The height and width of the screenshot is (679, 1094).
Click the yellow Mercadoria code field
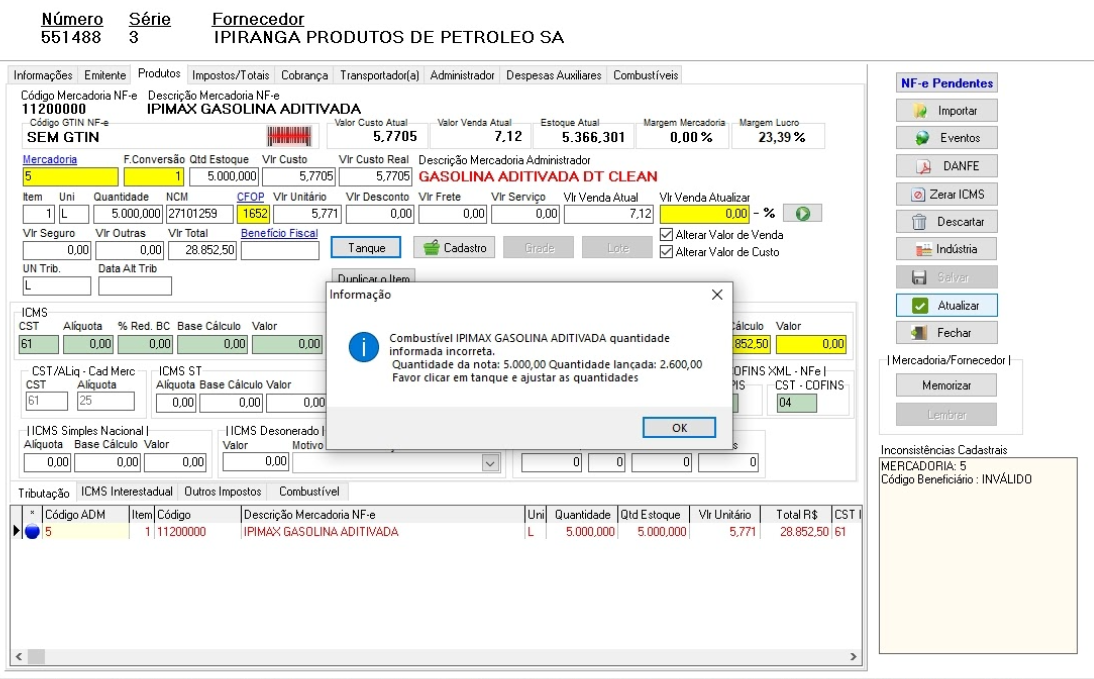pos(70,177)
